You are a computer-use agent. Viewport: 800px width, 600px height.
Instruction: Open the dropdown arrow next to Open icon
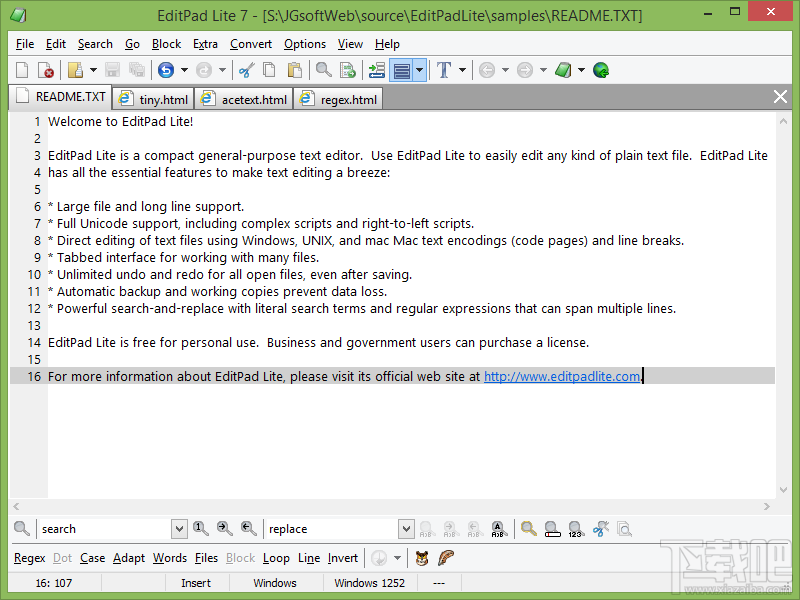(x=93, y=70)
